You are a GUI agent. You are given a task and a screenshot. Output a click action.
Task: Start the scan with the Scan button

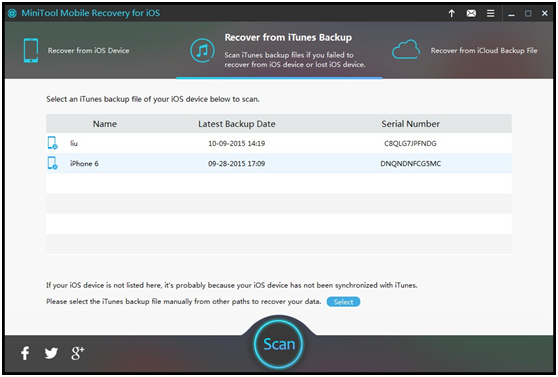point(279,344)
